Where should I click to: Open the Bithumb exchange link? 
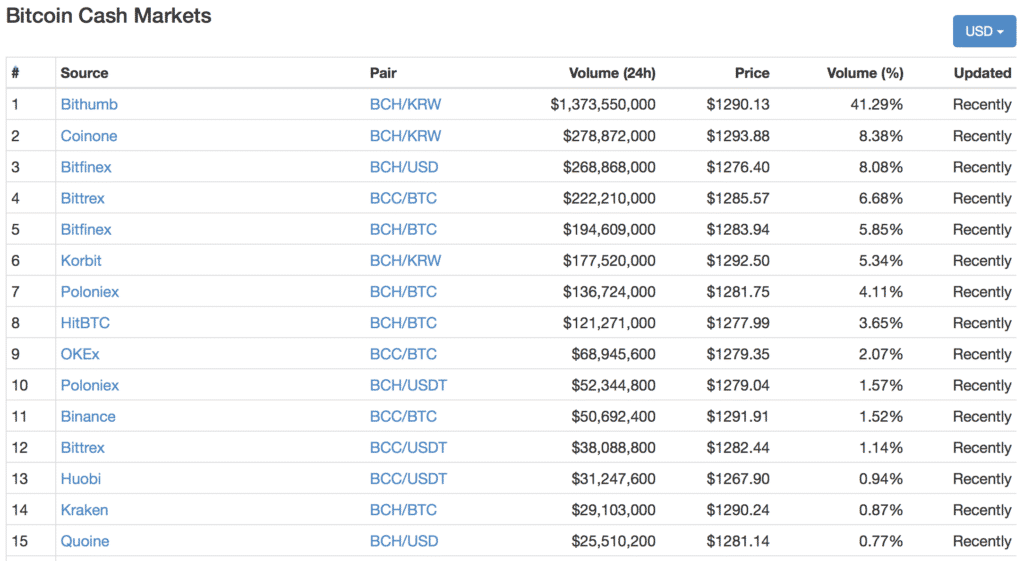pyautogui.click(x=89, y=104)
